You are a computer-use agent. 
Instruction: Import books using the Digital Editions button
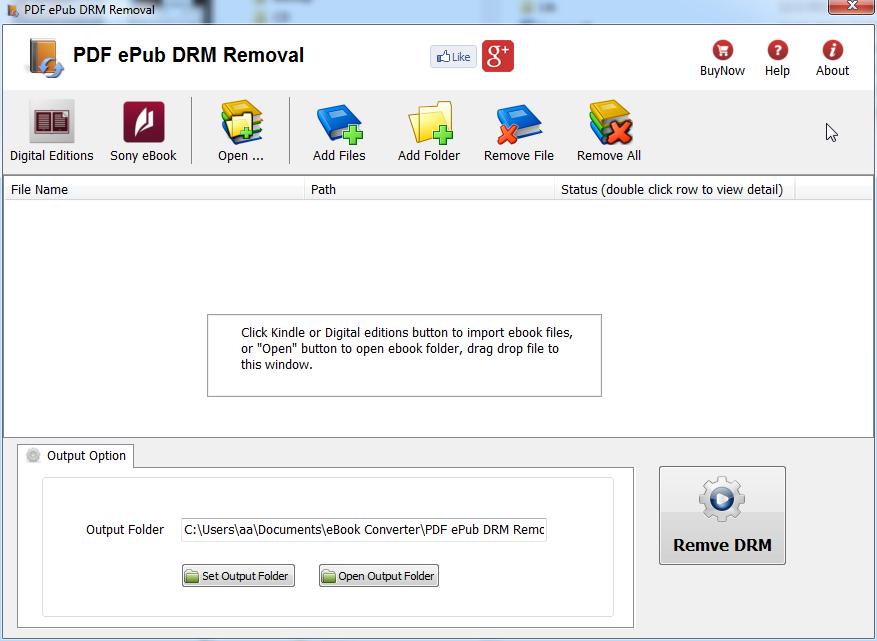pyautogui.click(x=51, y=130)
